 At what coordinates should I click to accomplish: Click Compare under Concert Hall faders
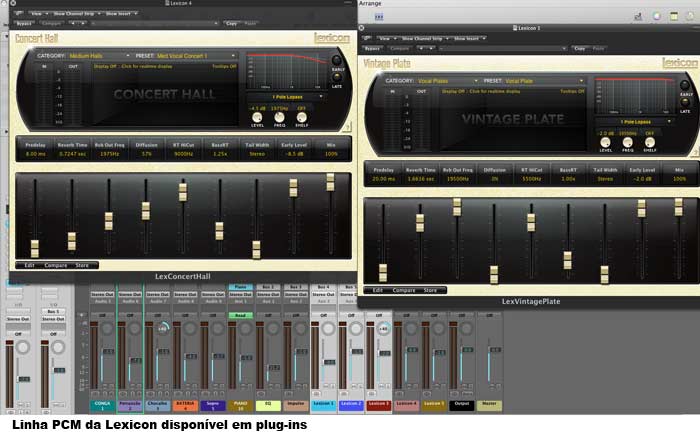(55, 265)
